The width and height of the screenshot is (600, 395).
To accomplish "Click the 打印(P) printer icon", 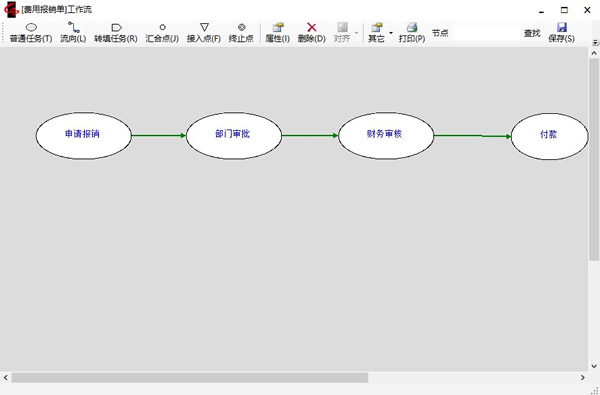I will 412,27.
